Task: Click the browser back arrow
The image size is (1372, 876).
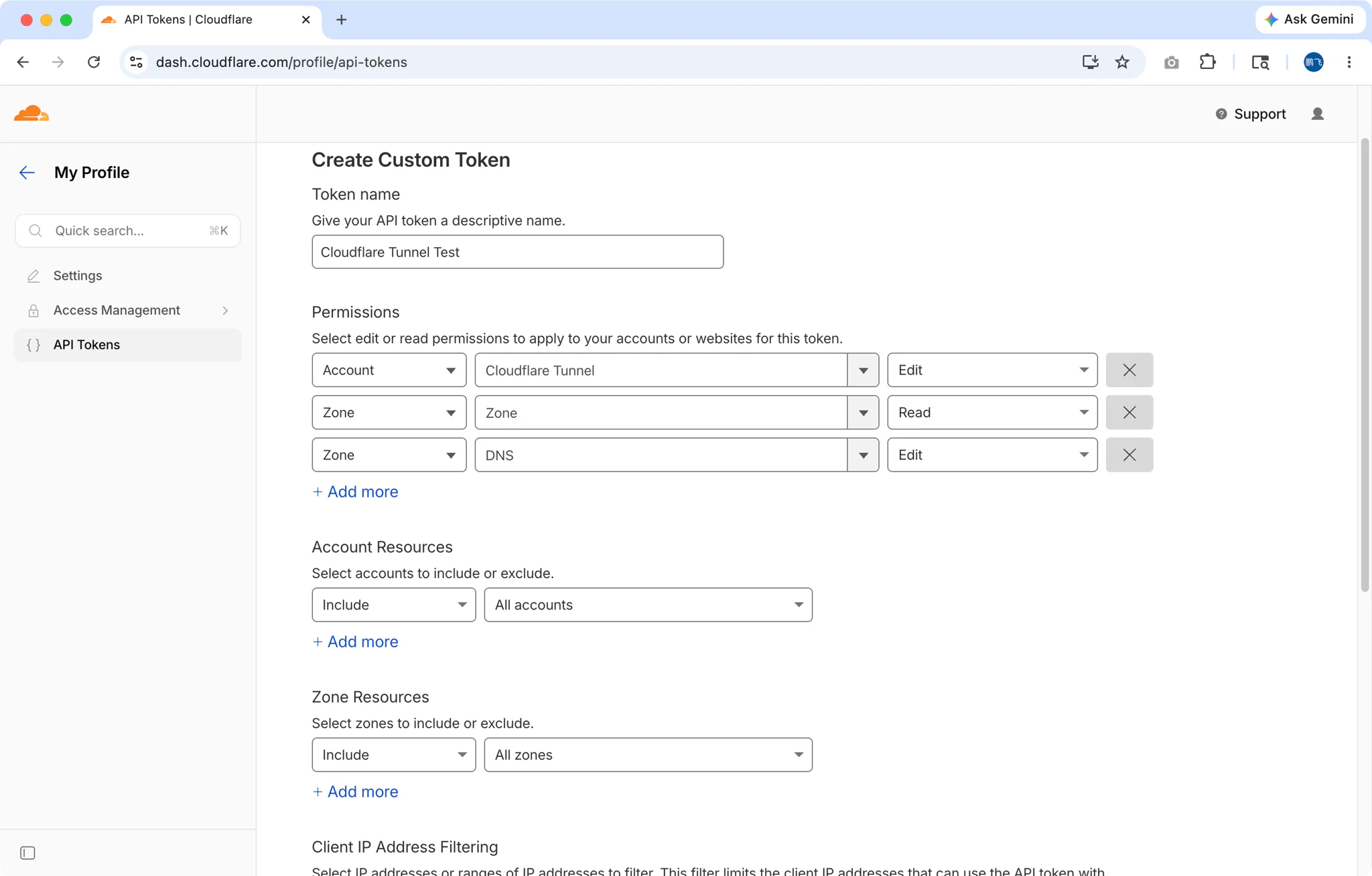Action: (23, 62)
